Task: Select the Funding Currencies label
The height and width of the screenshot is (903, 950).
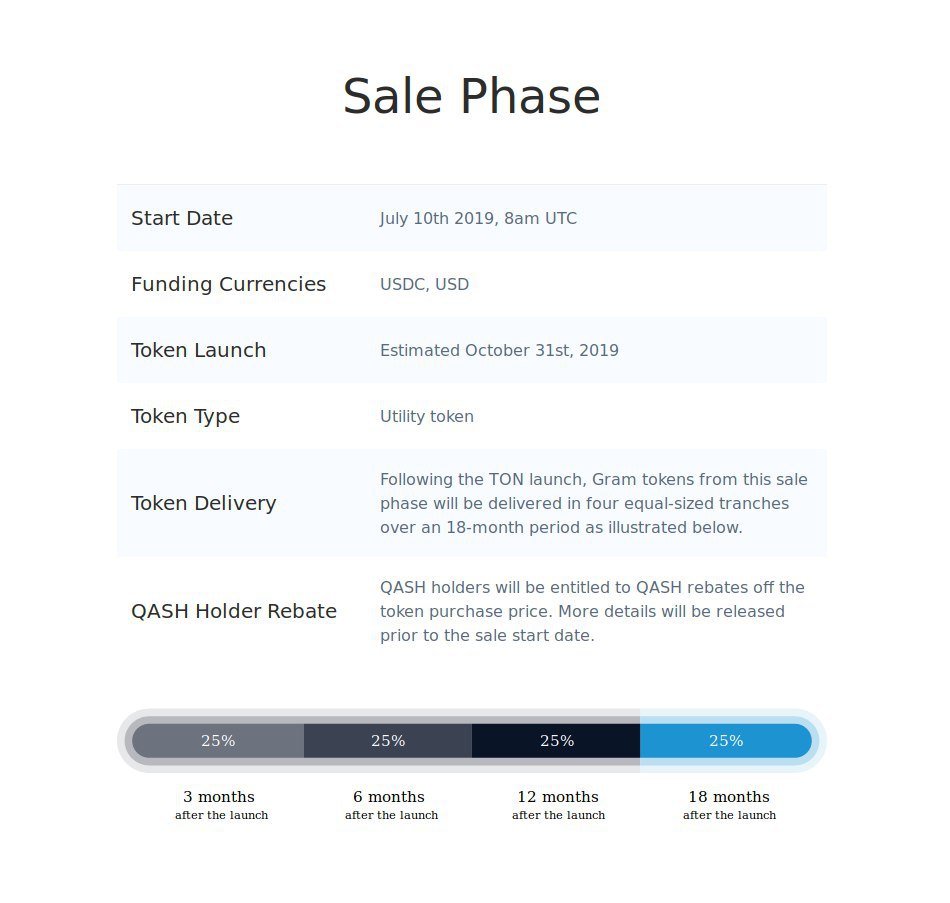Action: tap(228, 284)
